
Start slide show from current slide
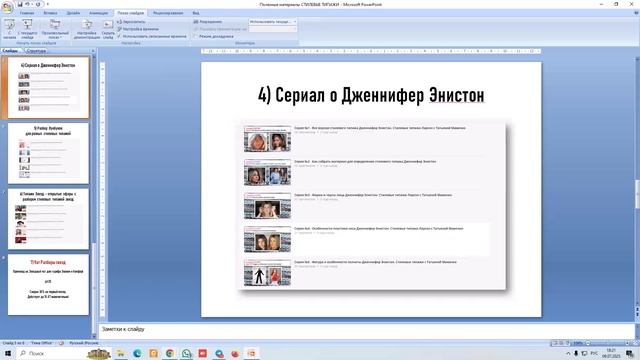pos(27,29)
